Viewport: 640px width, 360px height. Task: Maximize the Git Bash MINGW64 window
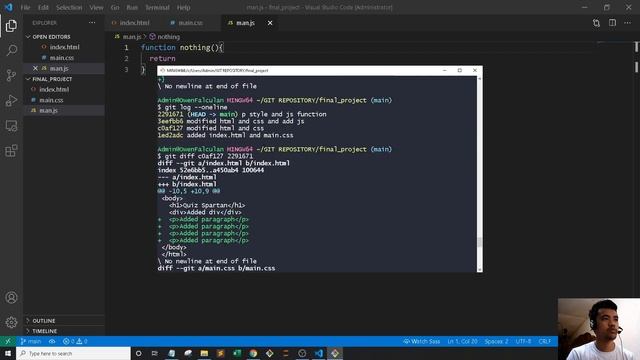pyautogui.click(x=460, y=70)
